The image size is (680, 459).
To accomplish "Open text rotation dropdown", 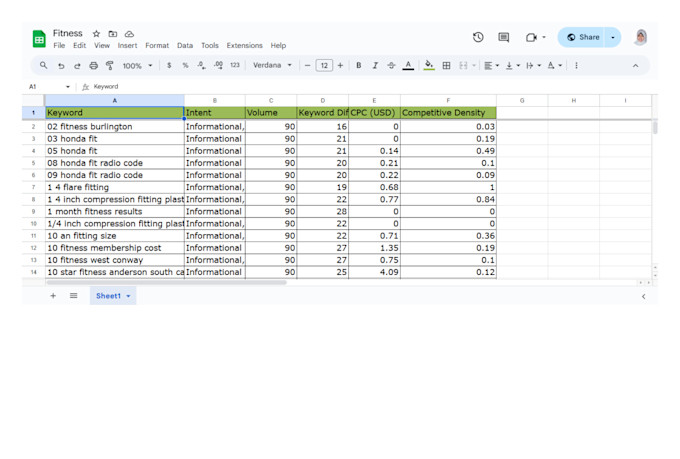I will point(554,66).
